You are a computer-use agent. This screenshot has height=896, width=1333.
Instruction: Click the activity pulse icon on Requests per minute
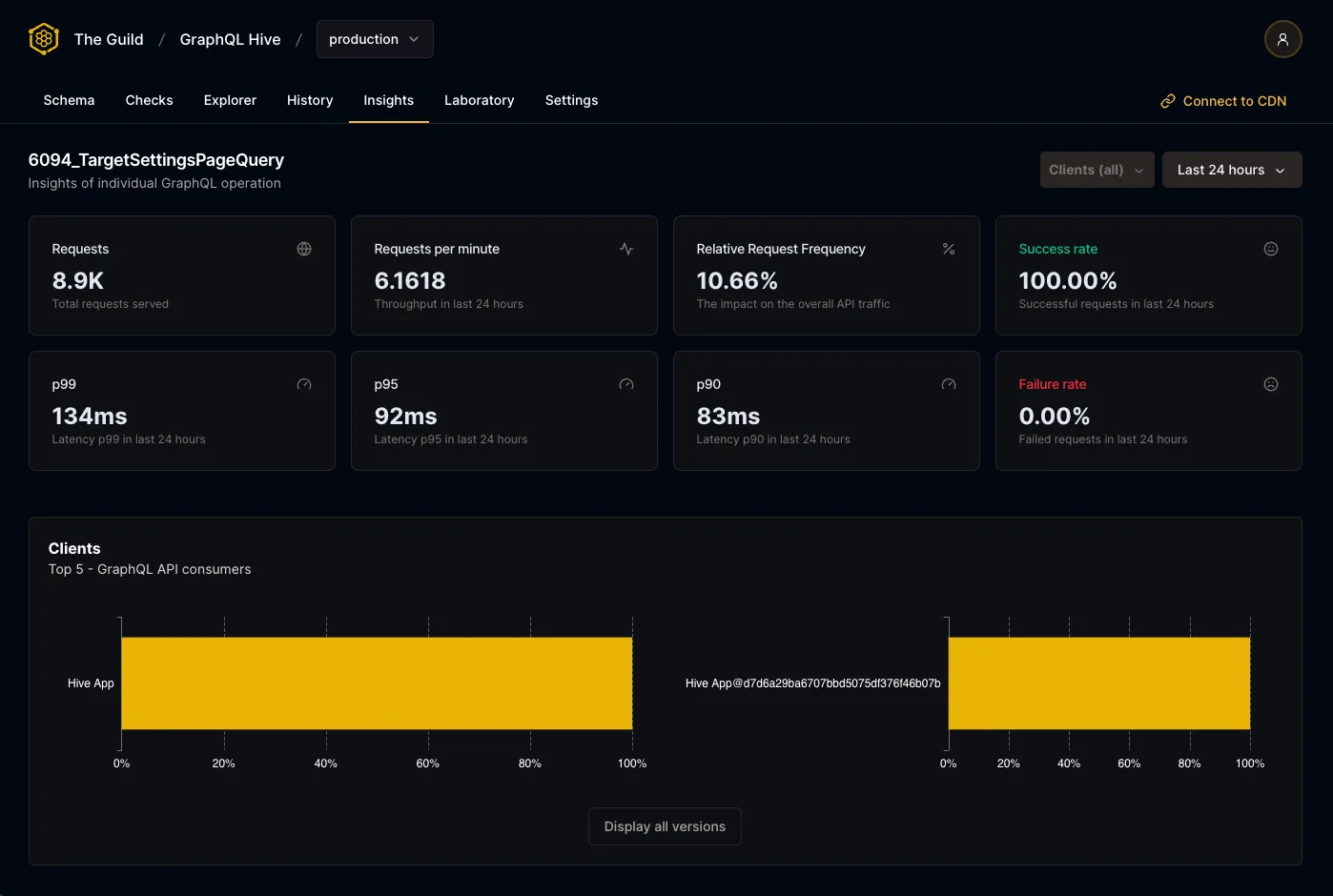(x=626, y=249)
